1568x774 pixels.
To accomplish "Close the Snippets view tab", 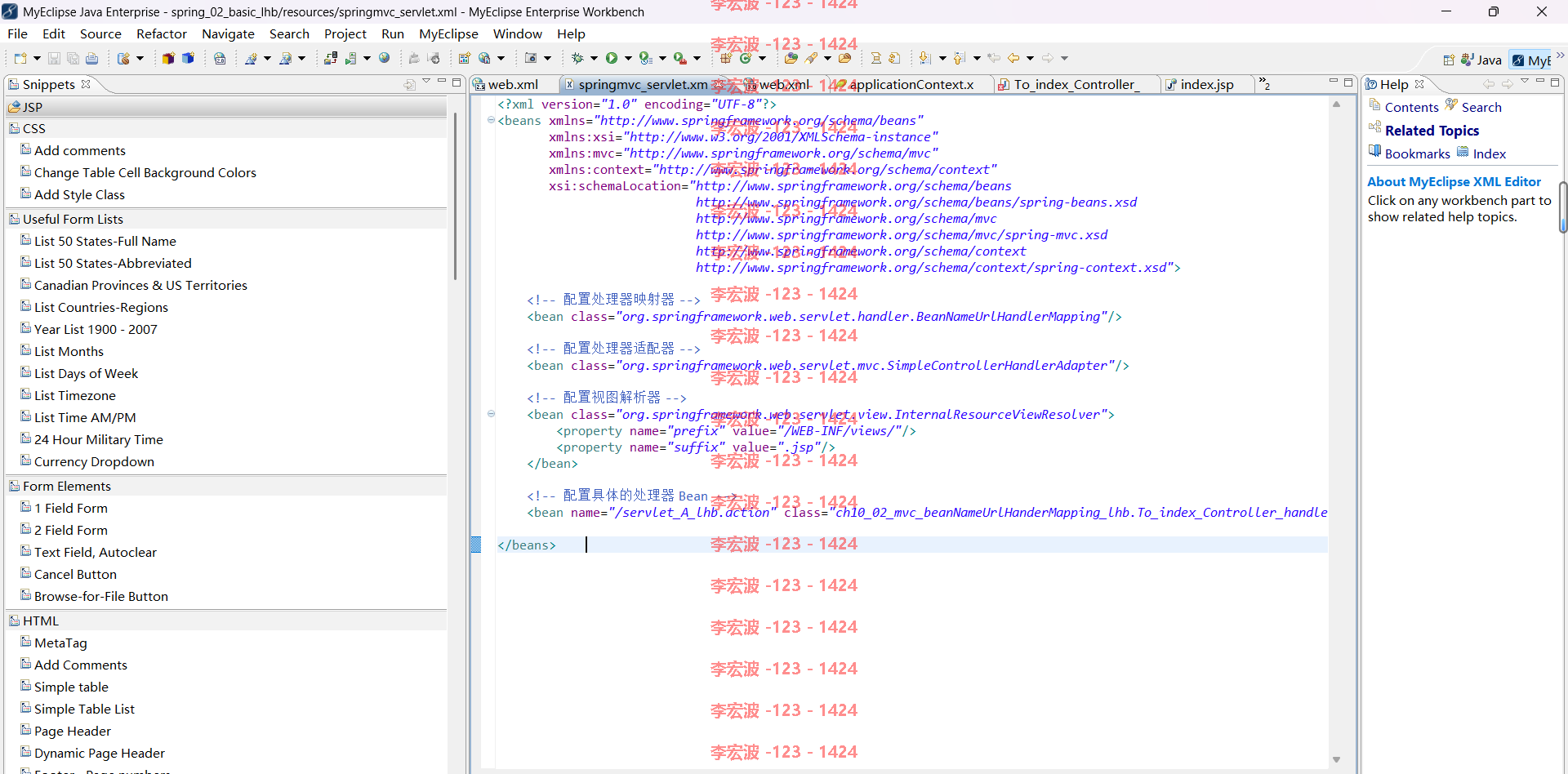I will pos(86,84).
